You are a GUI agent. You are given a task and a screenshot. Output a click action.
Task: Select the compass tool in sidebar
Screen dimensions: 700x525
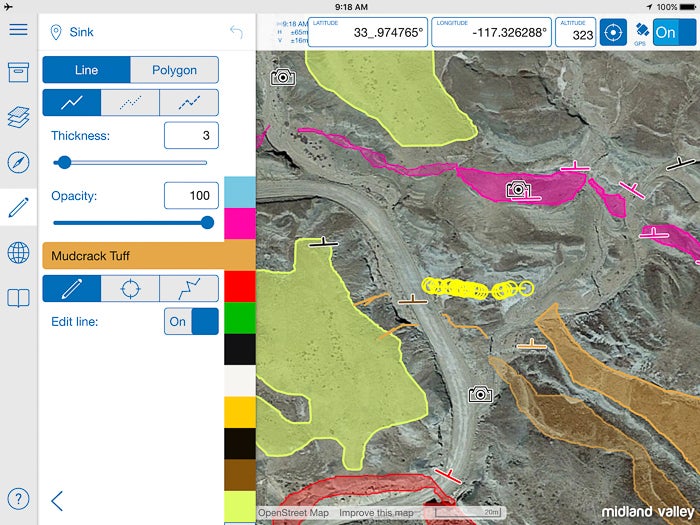click(18, 163)
